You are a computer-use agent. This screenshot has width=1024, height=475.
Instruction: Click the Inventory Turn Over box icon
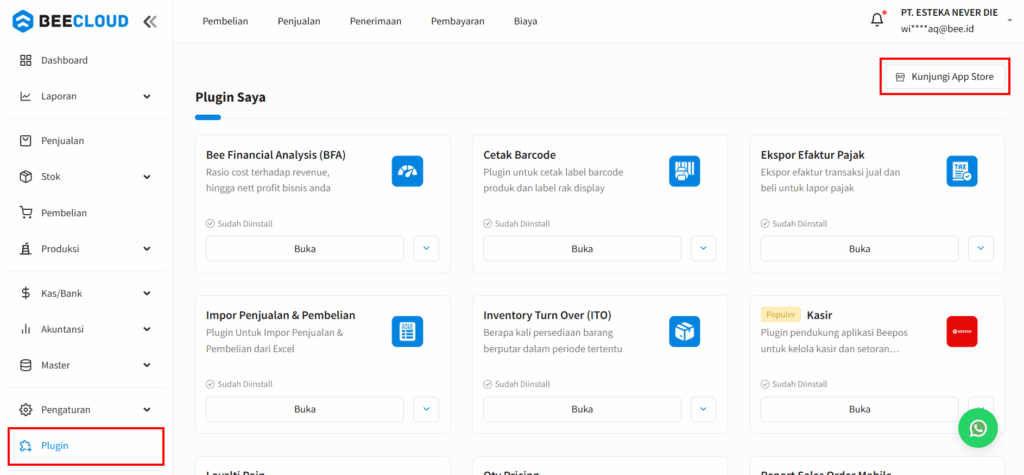(684, 331)
